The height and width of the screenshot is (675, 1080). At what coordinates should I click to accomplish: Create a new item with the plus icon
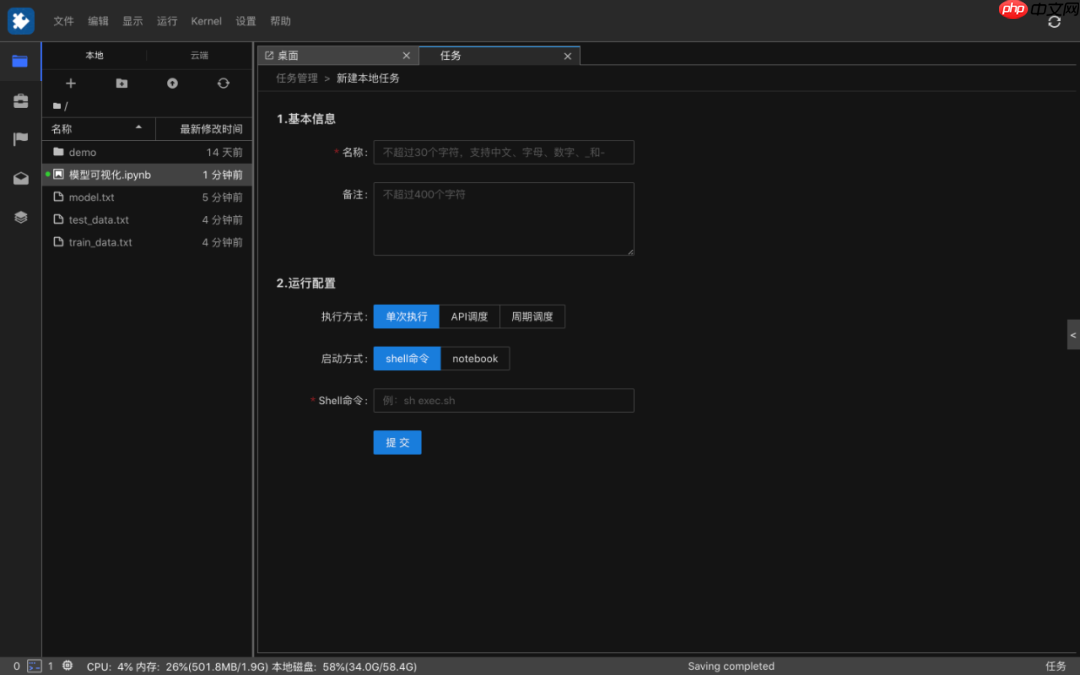[70, 83]
